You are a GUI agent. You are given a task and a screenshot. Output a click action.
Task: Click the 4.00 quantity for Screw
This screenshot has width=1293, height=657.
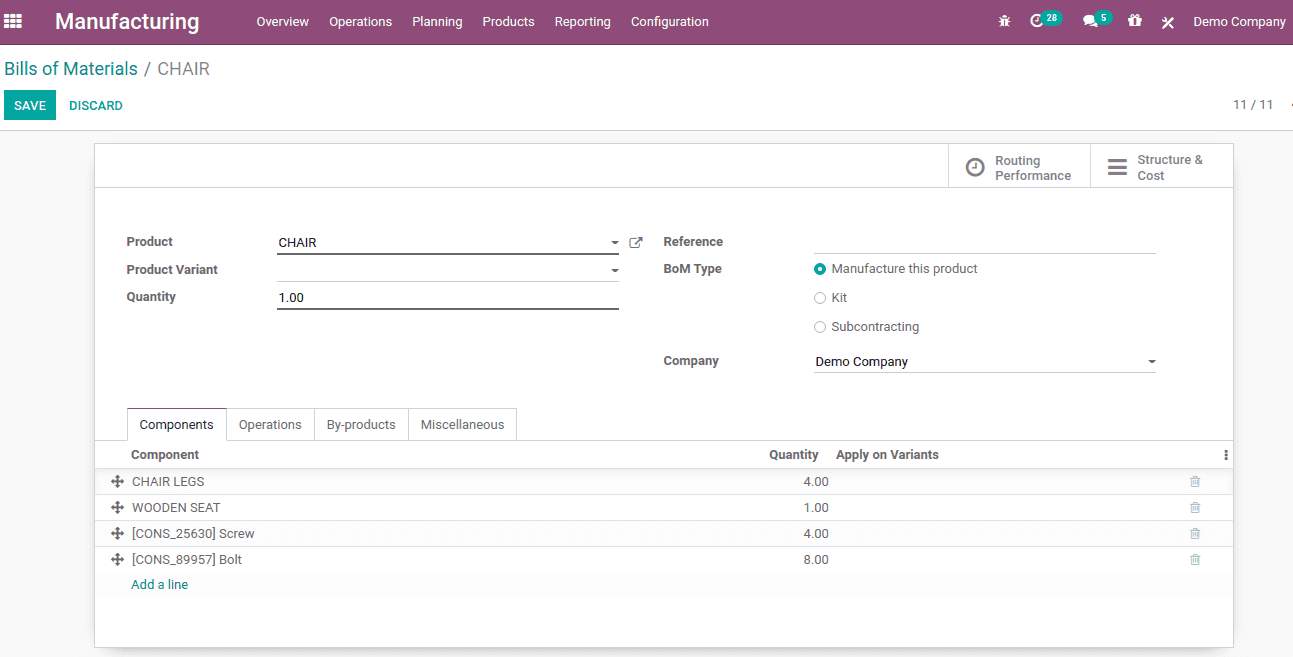[816, 534]
